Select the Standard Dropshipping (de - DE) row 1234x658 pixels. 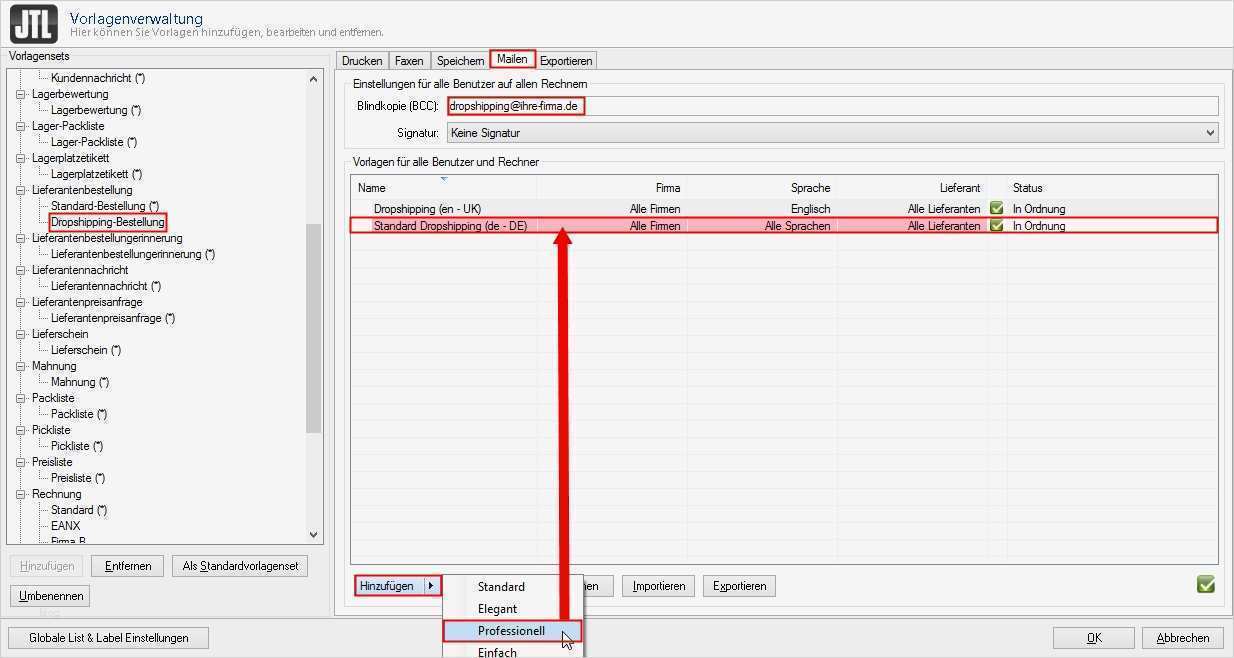point(784,226)
